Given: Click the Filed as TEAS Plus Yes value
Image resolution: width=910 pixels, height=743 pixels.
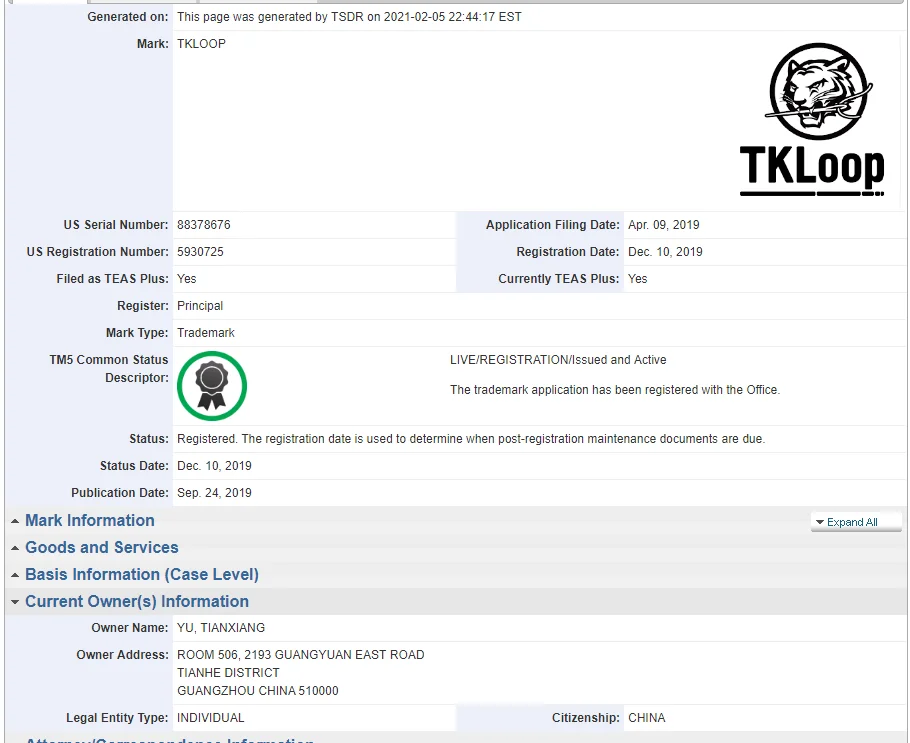Looking at the screenshot, I should [186, 279].
